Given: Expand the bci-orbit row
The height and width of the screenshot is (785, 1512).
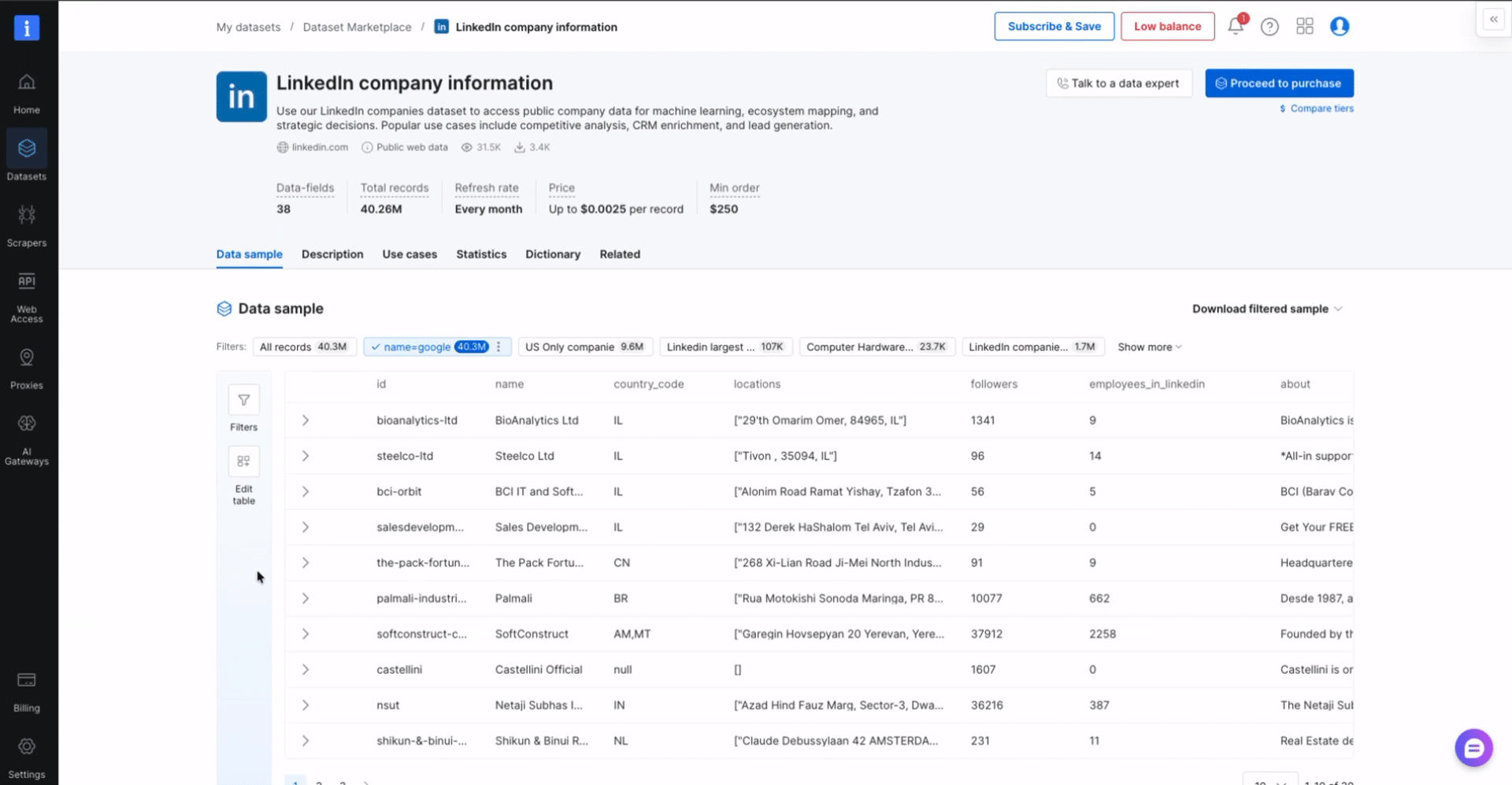Looking at the screenshot, I should (306, 491).
